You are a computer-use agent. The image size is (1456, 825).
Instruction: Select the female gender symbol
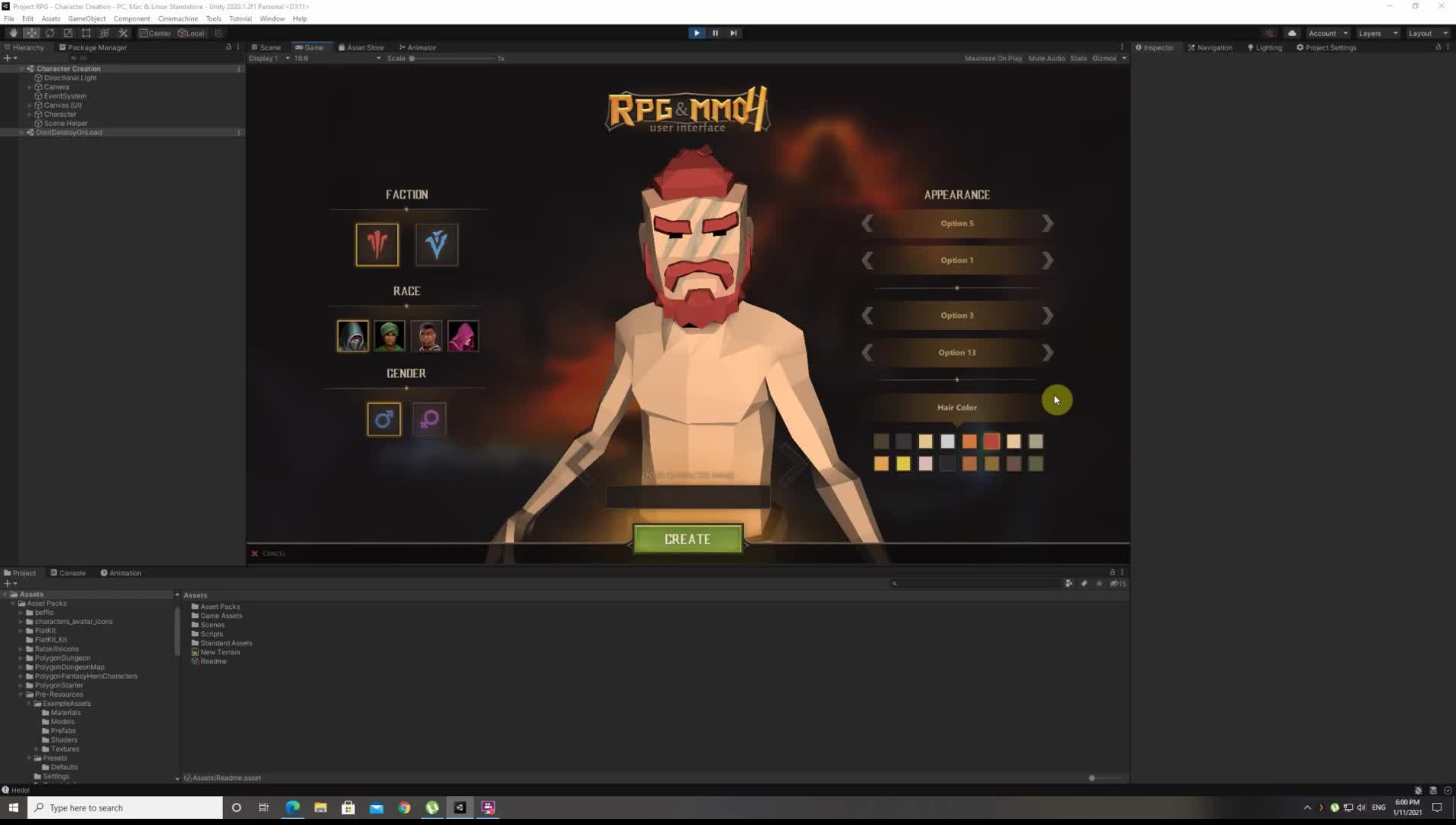(x=429, y=419)
